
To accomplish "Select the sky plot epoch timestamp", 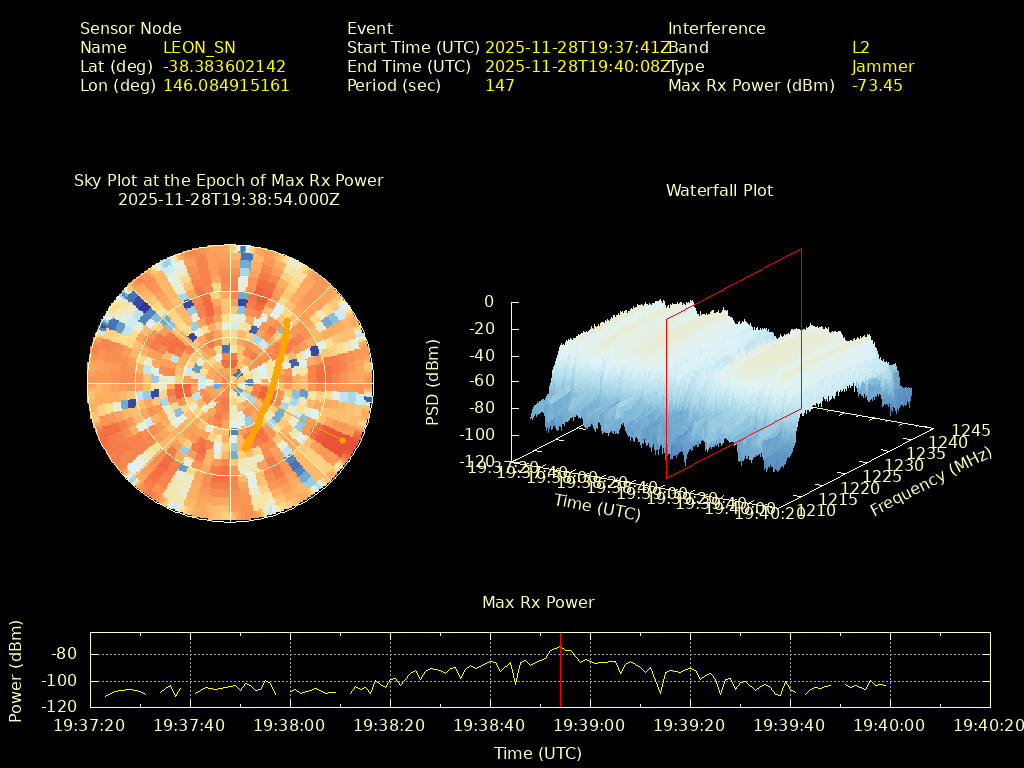I will point(228,199).
